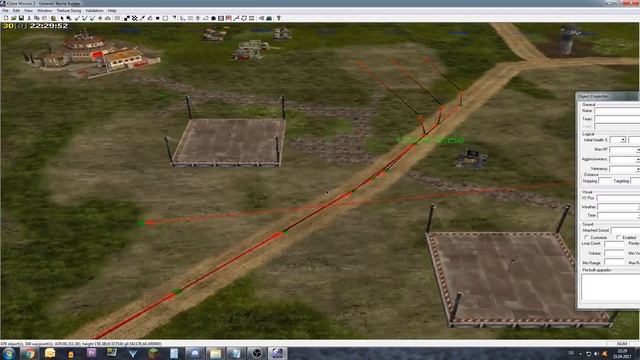Open the Aggressiveness combo box
The height and width of the screenshot is (360, 640).
click(624, 159)
